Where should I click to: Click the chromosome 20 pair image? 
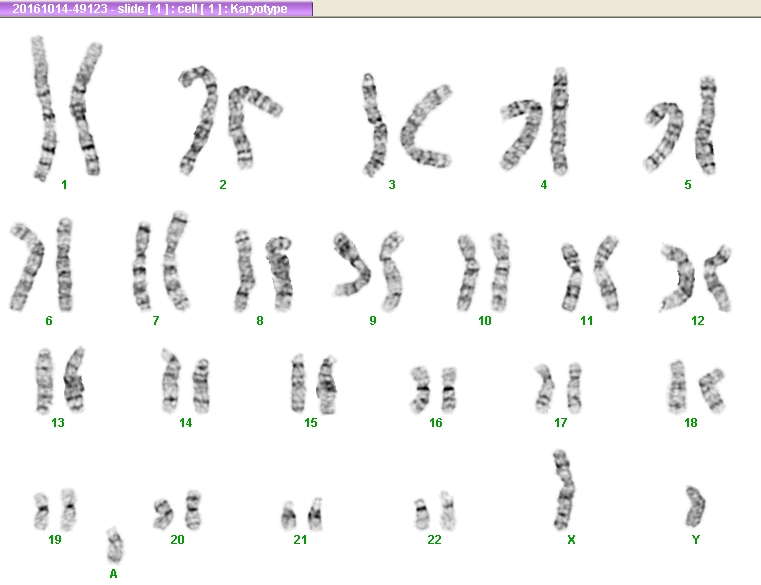click(177, 510)
